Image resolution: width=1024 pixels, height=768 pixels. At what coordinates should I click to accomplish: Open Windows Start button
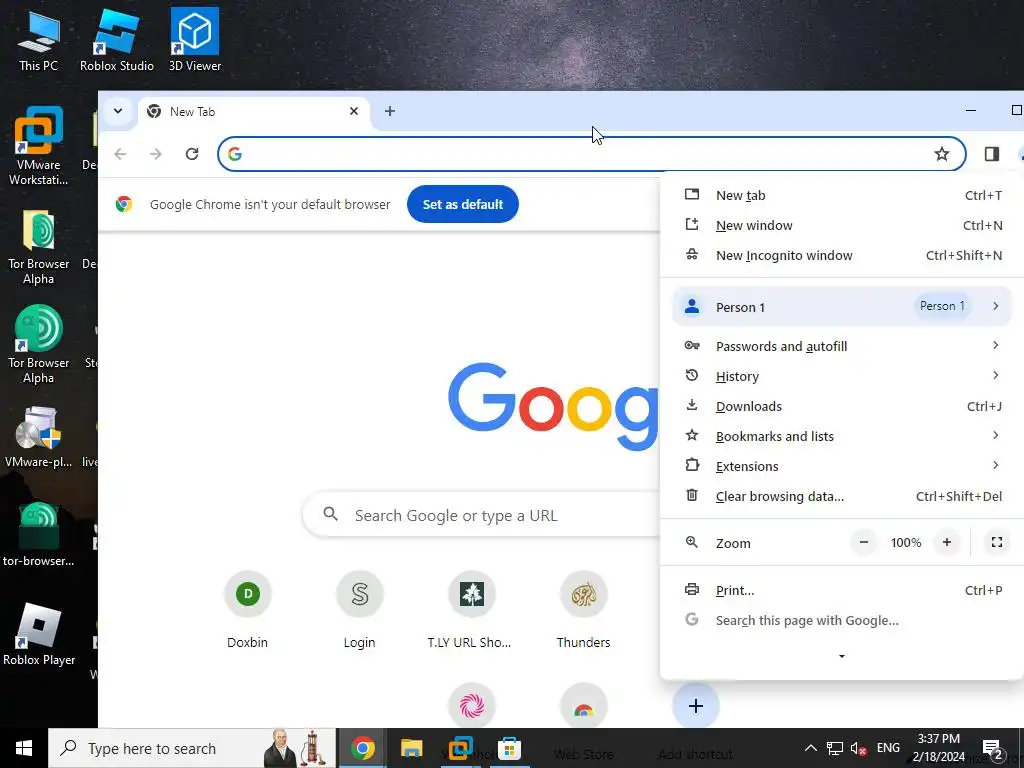[x=24, y=748]
